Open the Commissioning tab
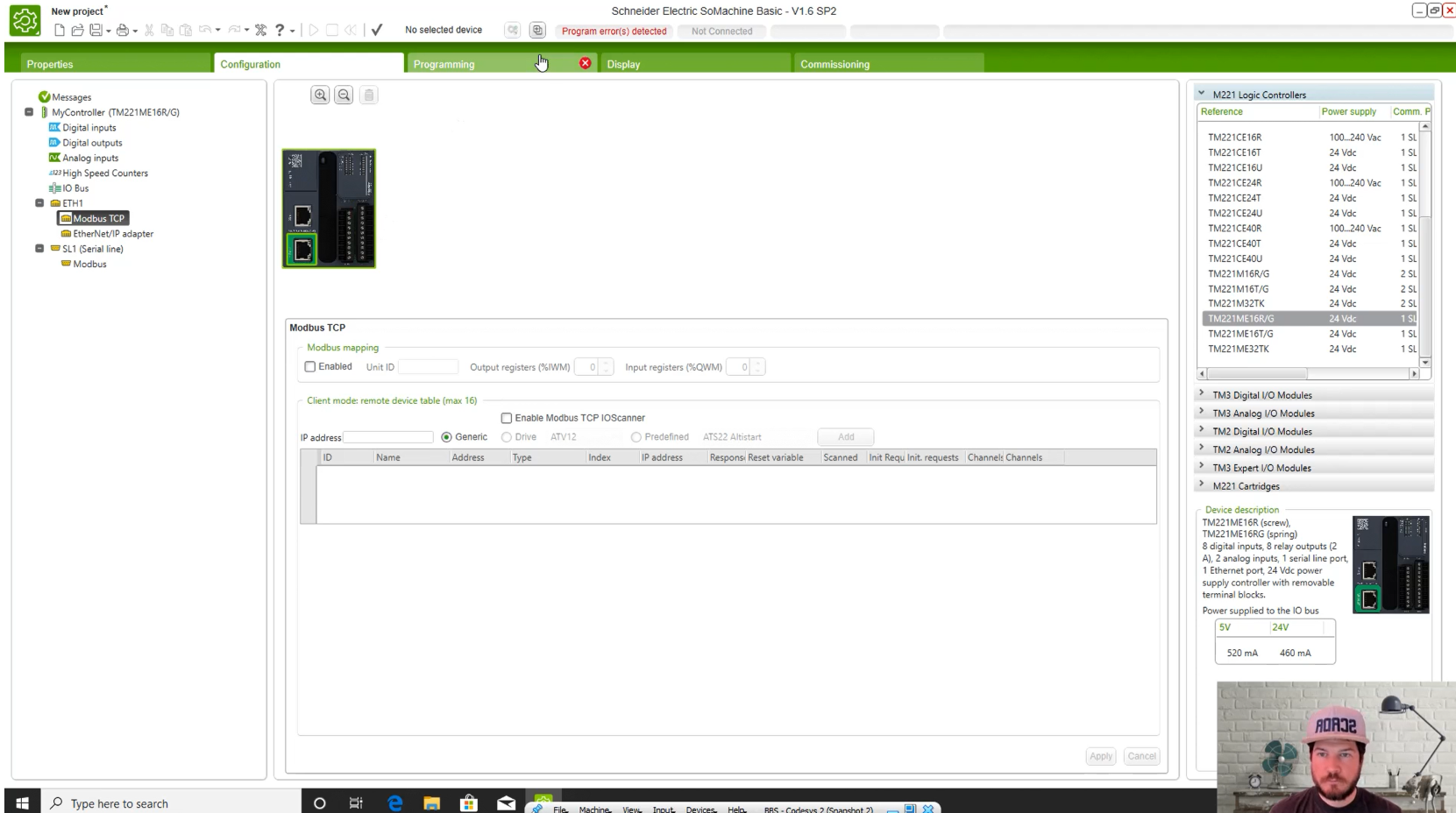This screenshot has width=1456, height=813. (x=835, y=64)
